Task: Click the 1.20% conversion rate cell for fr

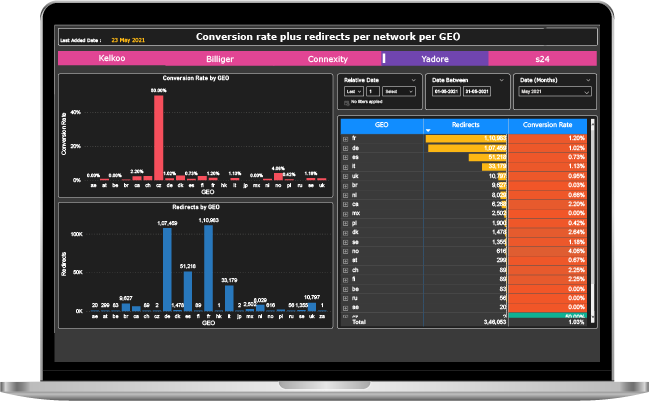Action: pos(548,138)
